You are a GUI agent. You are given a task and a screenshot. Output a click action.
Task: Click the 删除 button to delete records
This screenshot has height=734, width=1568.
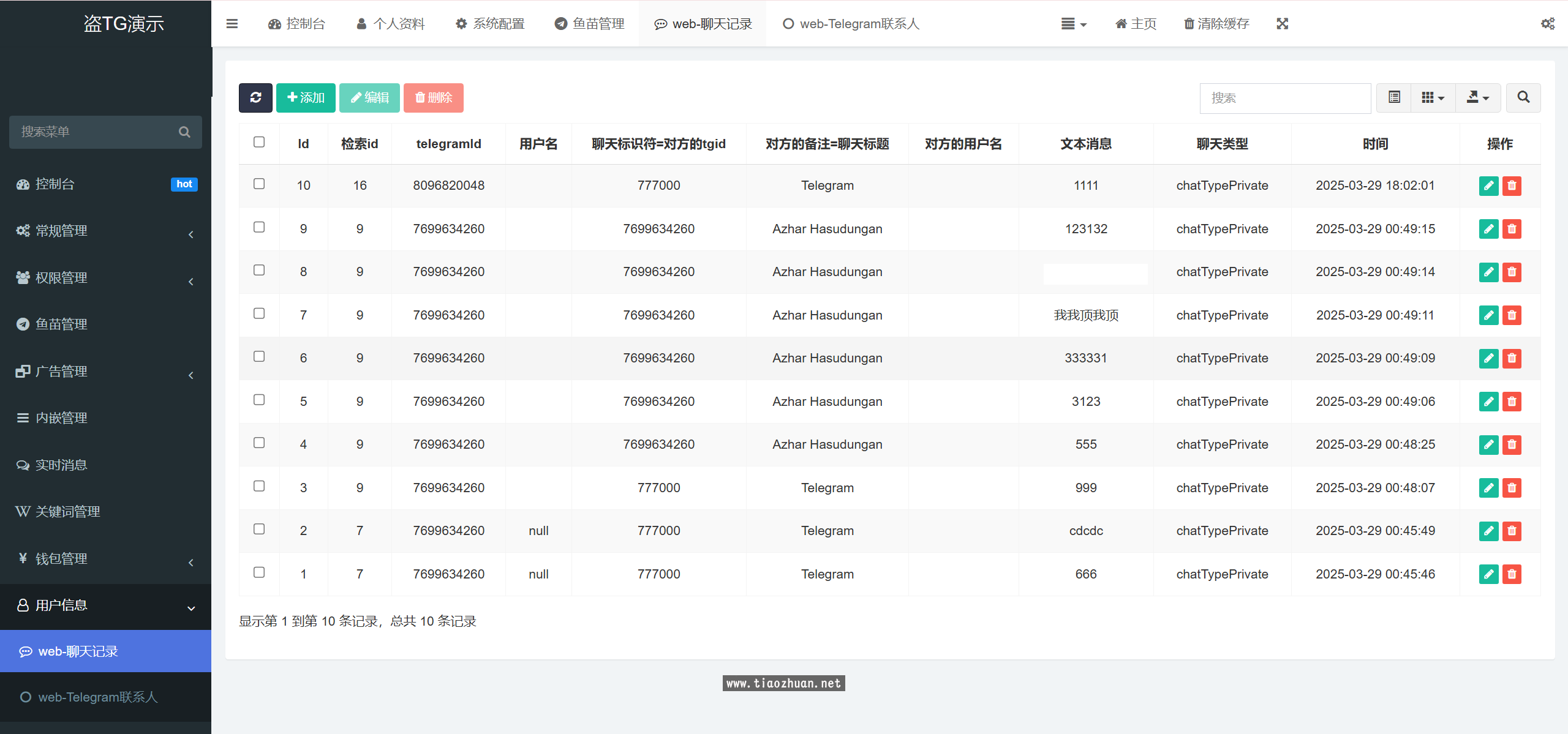click(433, 97)
